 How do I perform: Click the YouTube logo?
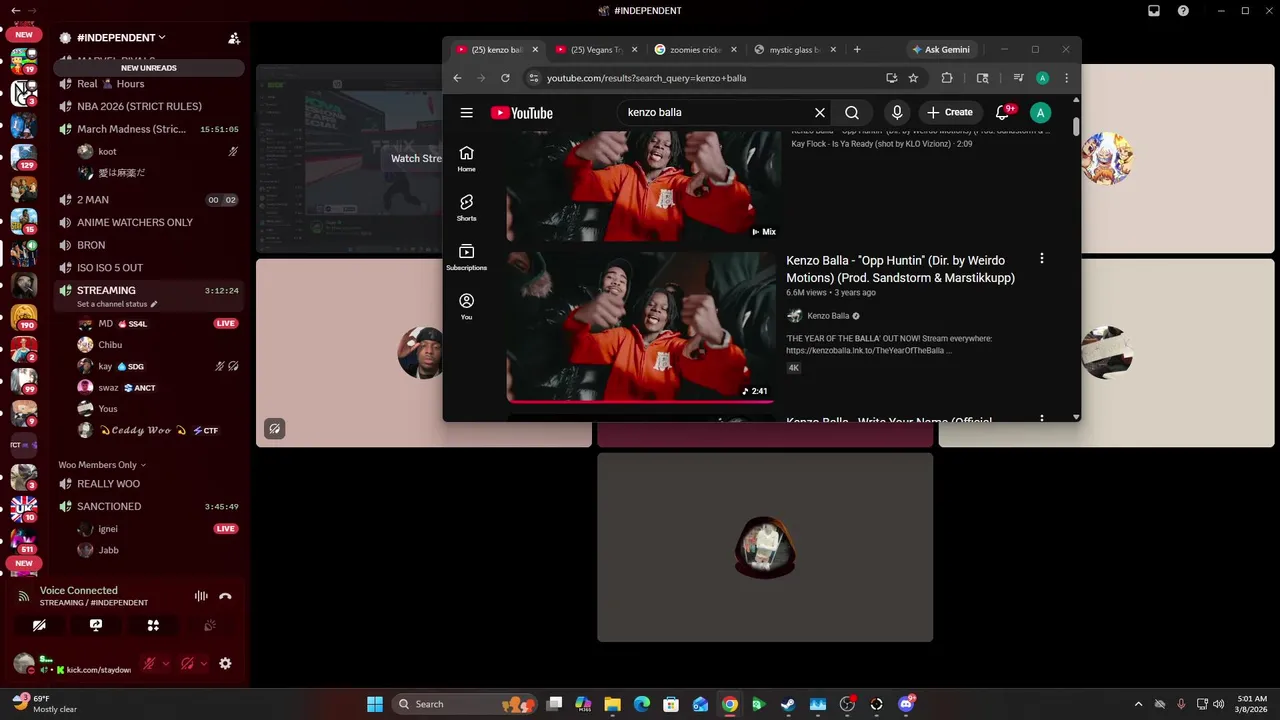[x=522, y=113]
